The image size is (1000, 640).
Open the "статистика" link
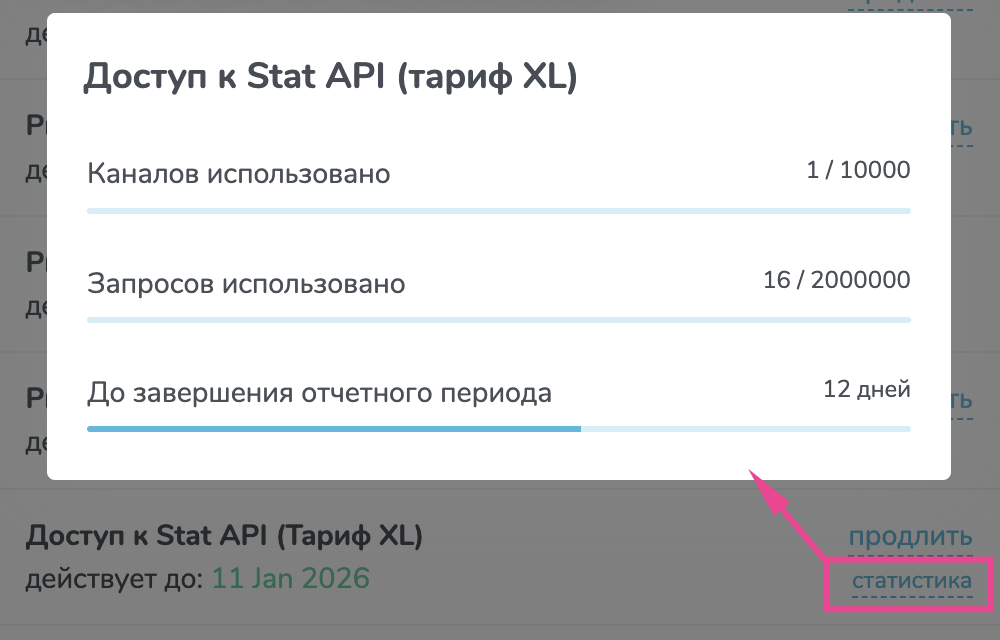click(911, 581)
